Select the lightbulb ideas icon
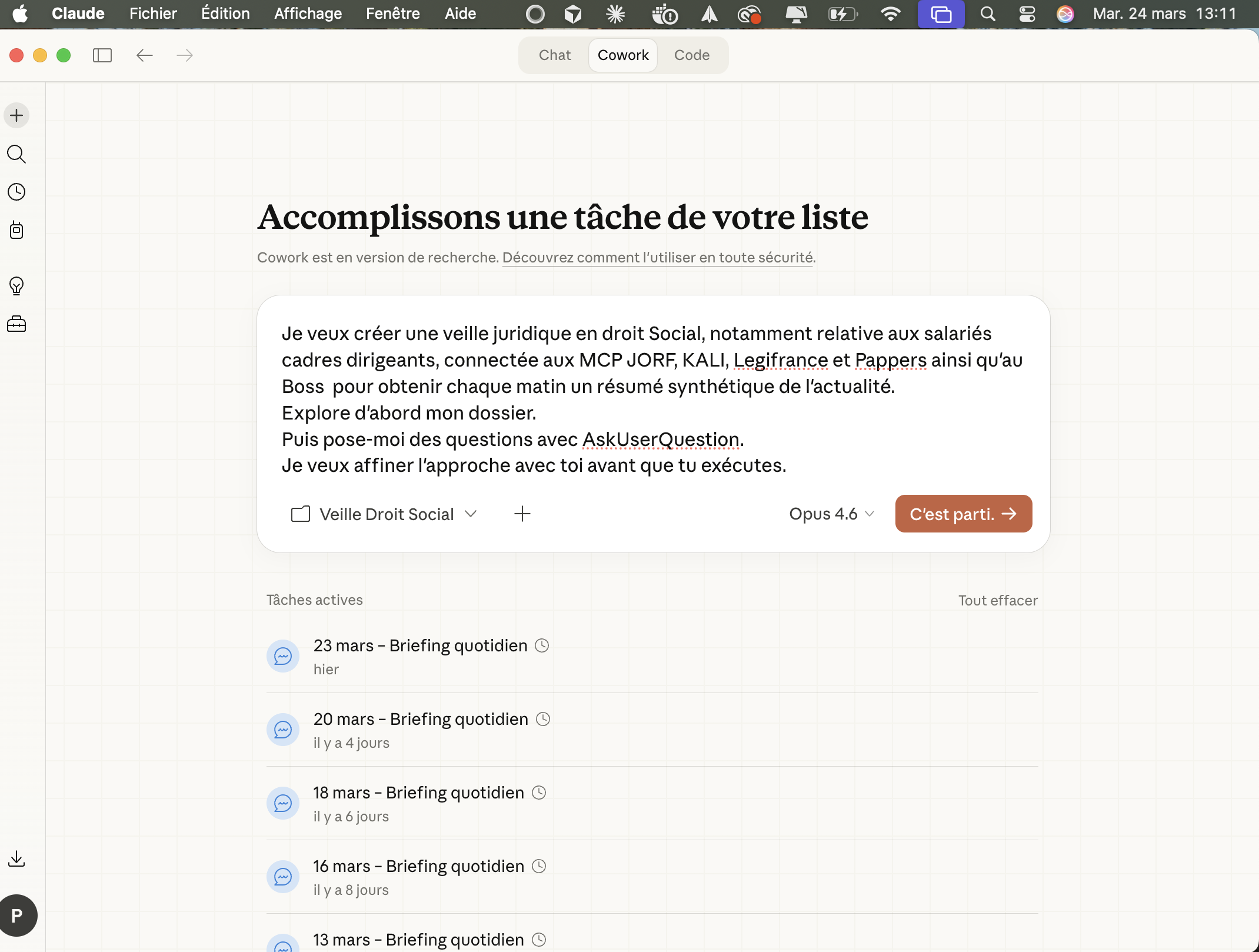 16,287
